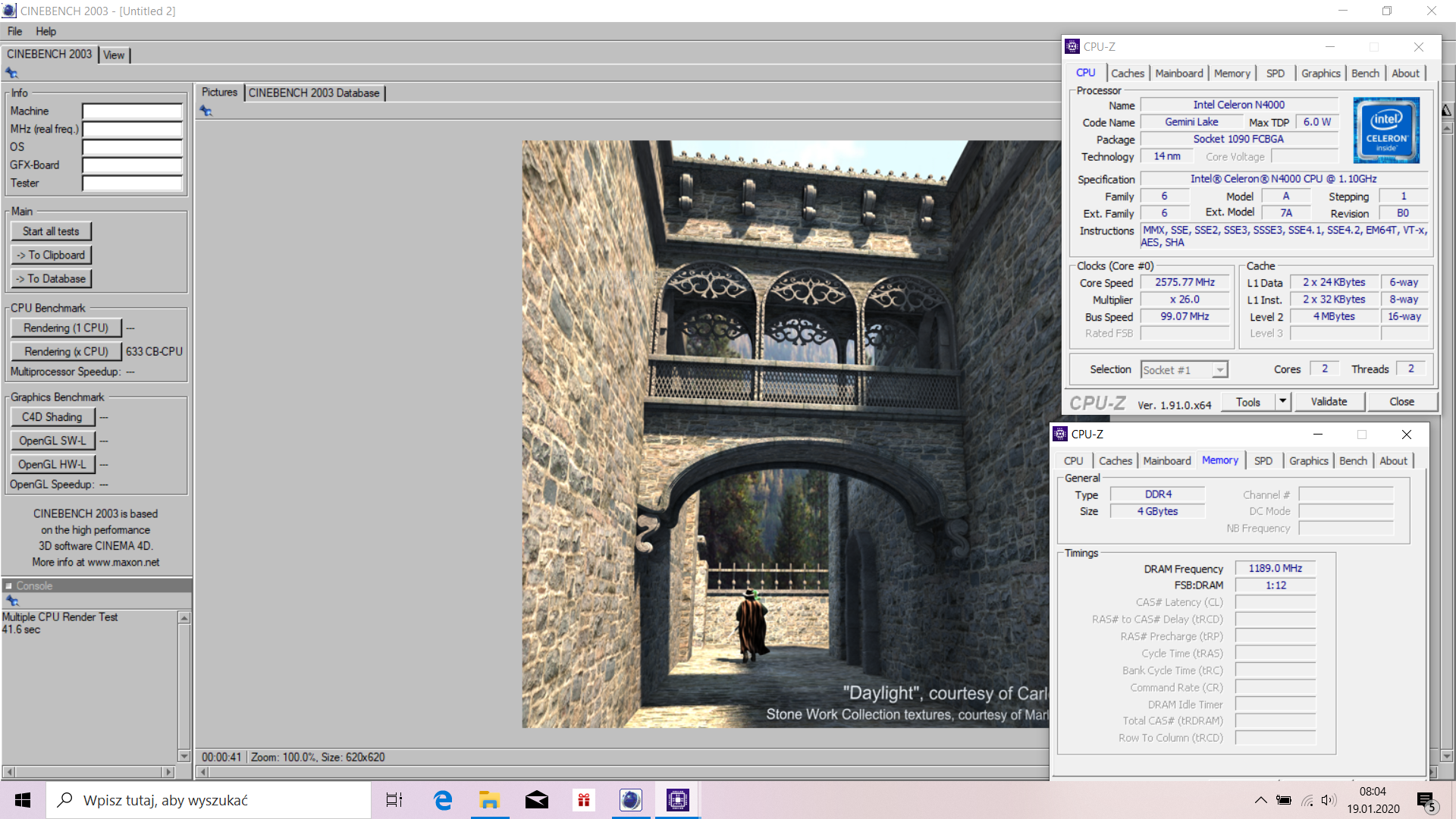Image resolution: width=1456 pixels, height=819 pixels.
Task: Run Rendering (1 CPU) benchmark
Action: pyautogui.click(x=66, y=328)
